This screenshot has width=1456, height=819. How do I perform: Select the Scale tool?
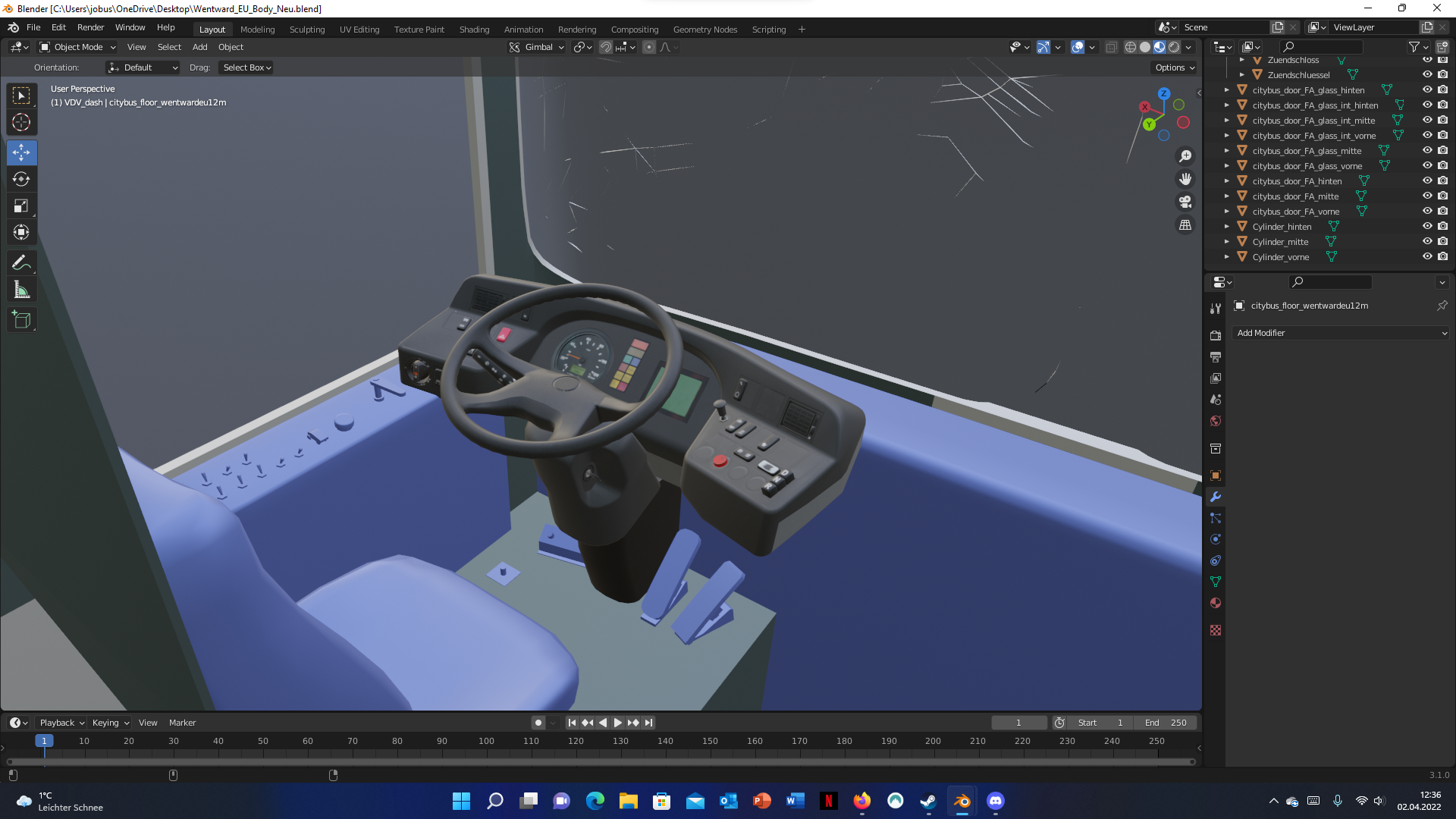[x=21, y=206]
